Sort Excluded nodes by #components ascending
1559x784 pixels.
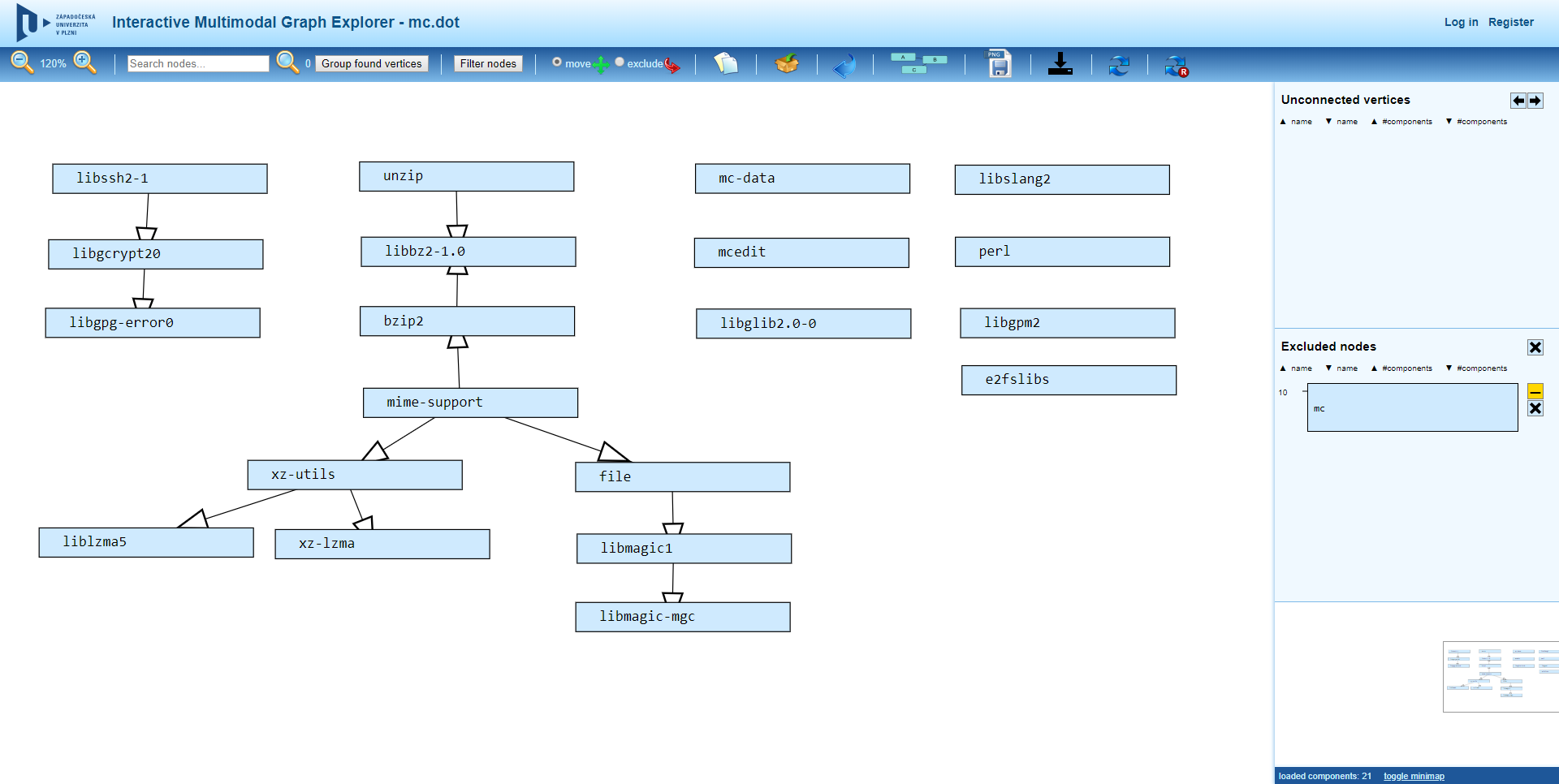(1401, 368)
